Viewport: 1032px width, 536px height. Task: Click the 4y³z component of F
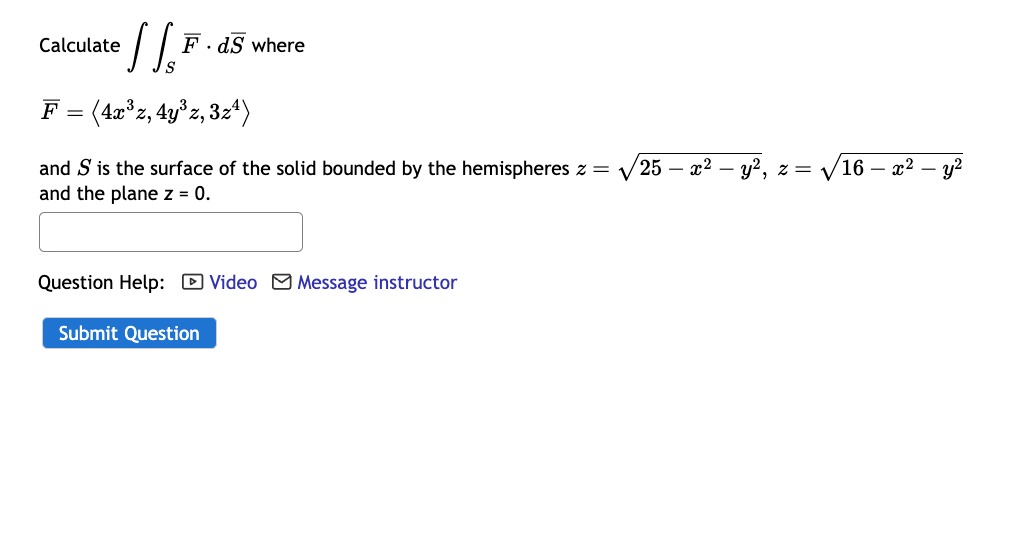tap(180, 112)
